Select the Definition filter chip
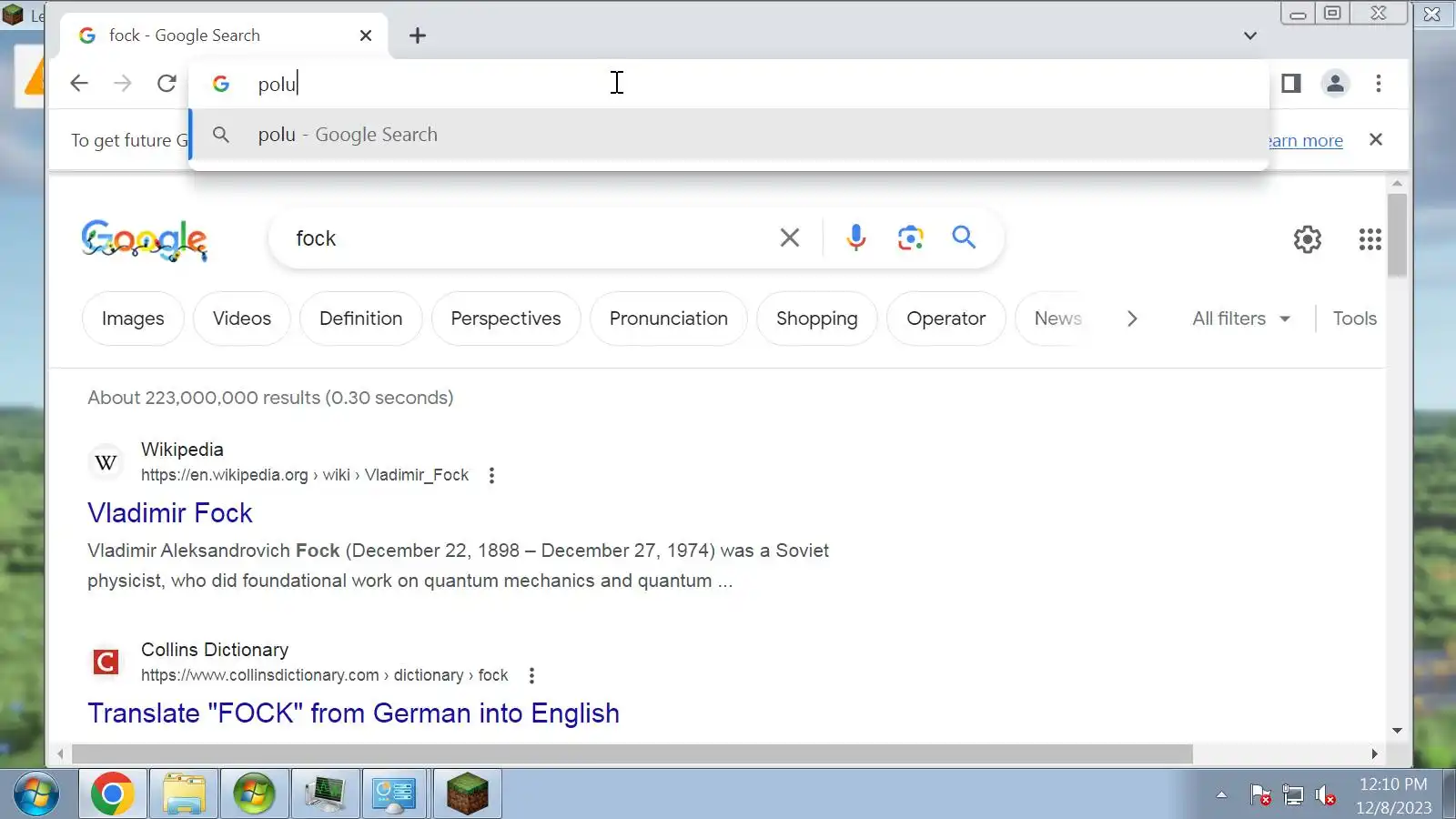The image size is (1456, 819). point(360,318)
